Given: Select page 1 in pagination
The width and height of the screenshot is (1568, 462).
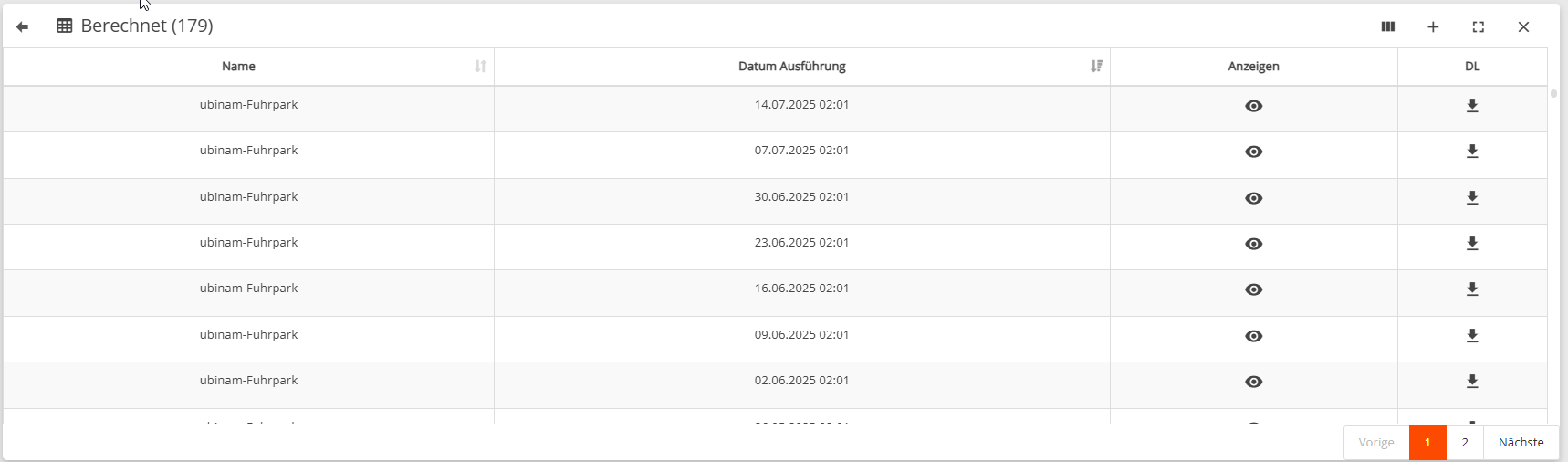Looking at the screenshot, I should click(1427, 443).
